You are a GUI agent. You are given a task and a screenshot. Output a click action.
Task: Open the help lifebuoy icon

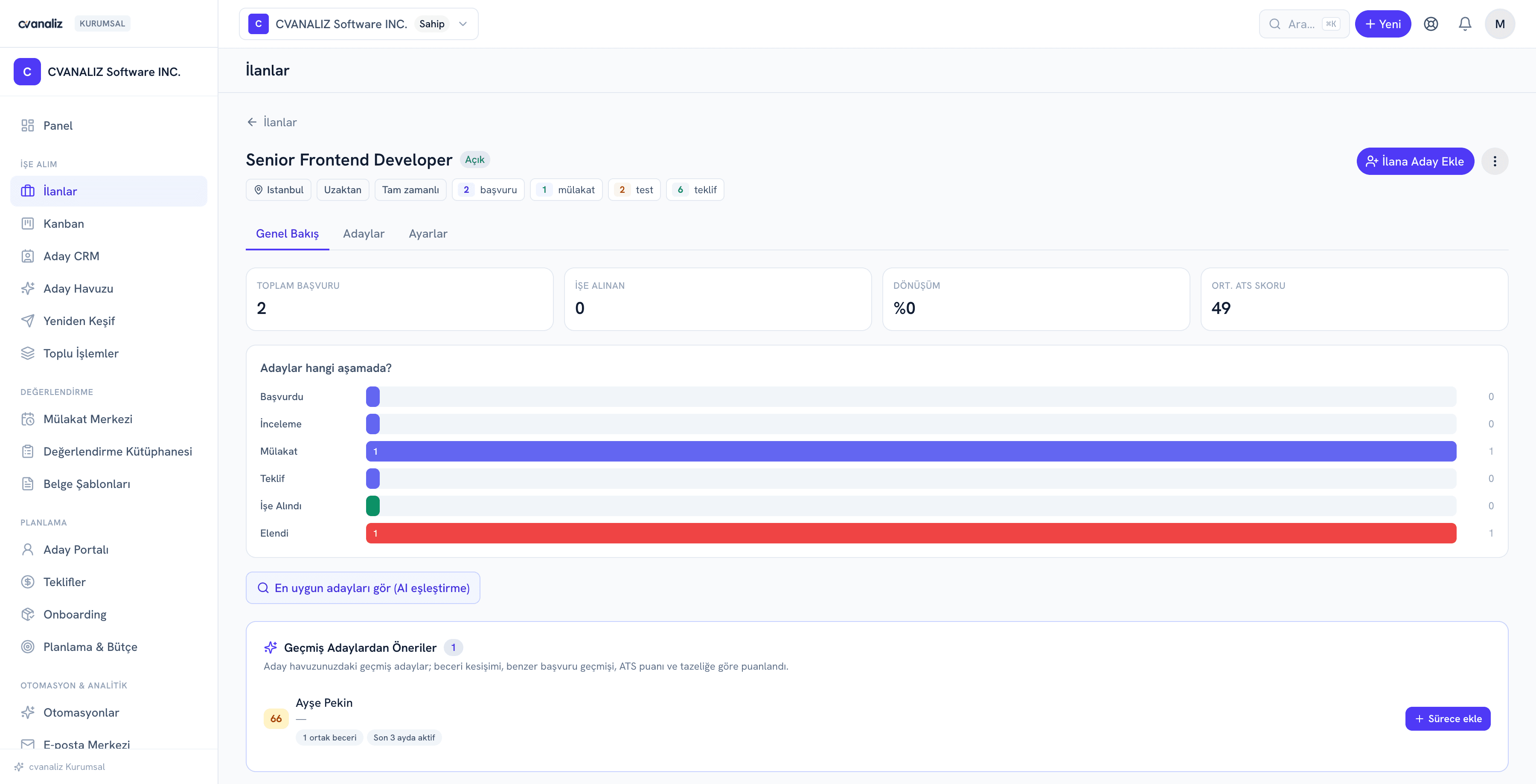(x=1431, y=24)
